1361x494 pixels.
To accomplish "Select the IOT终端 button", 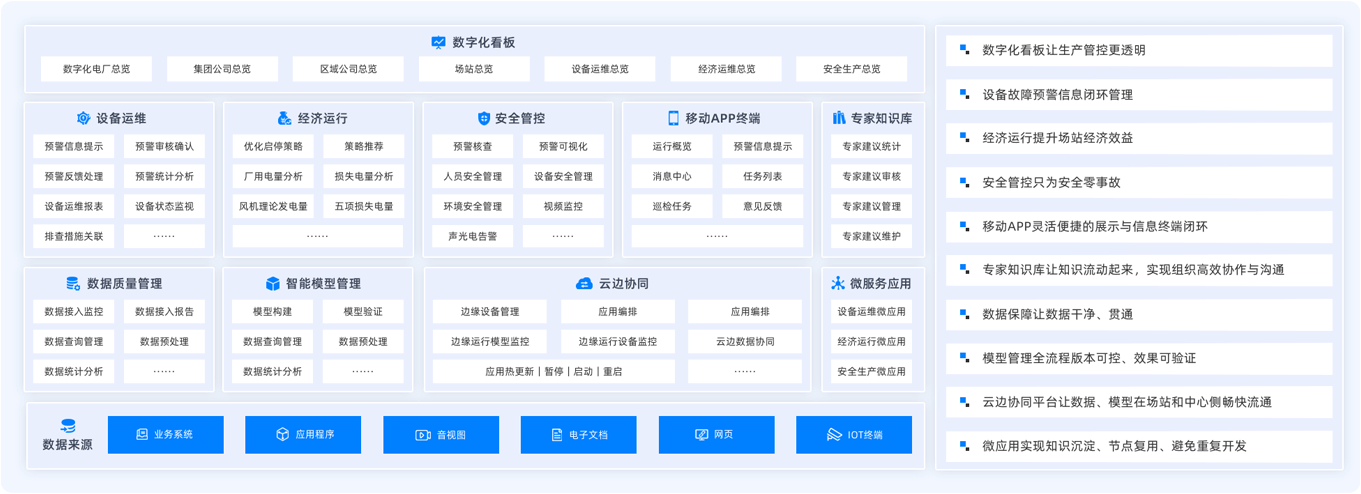I will (x=853, y=435).
